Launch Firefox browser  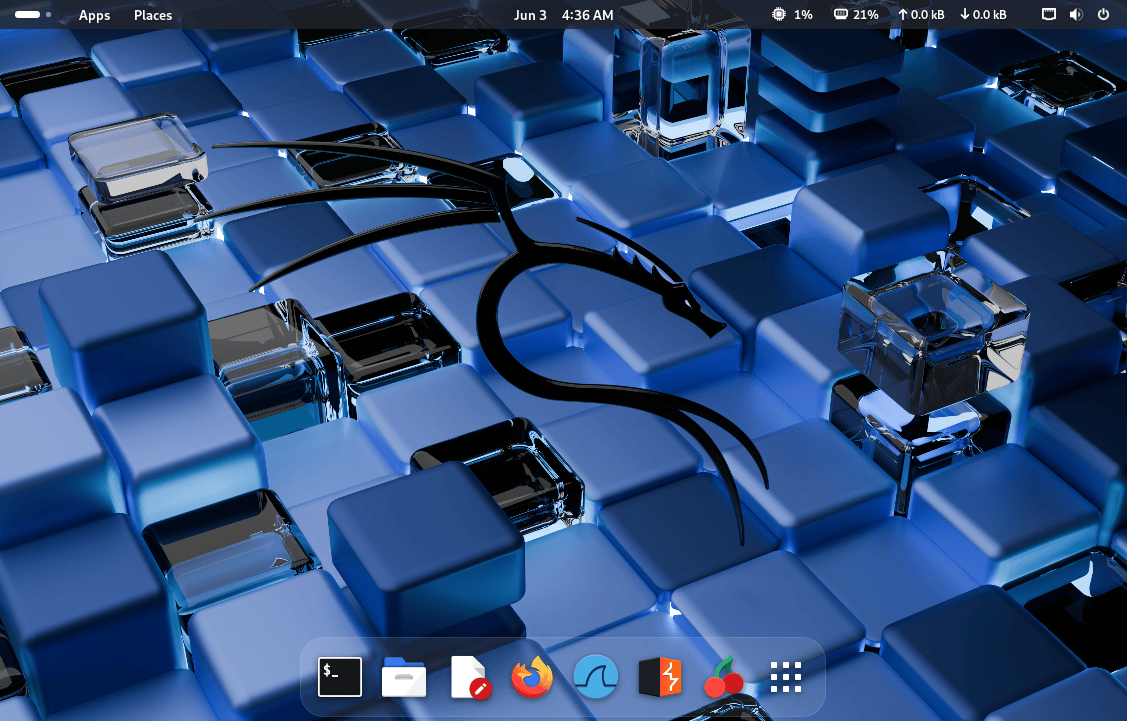click(x=531, y=677)
